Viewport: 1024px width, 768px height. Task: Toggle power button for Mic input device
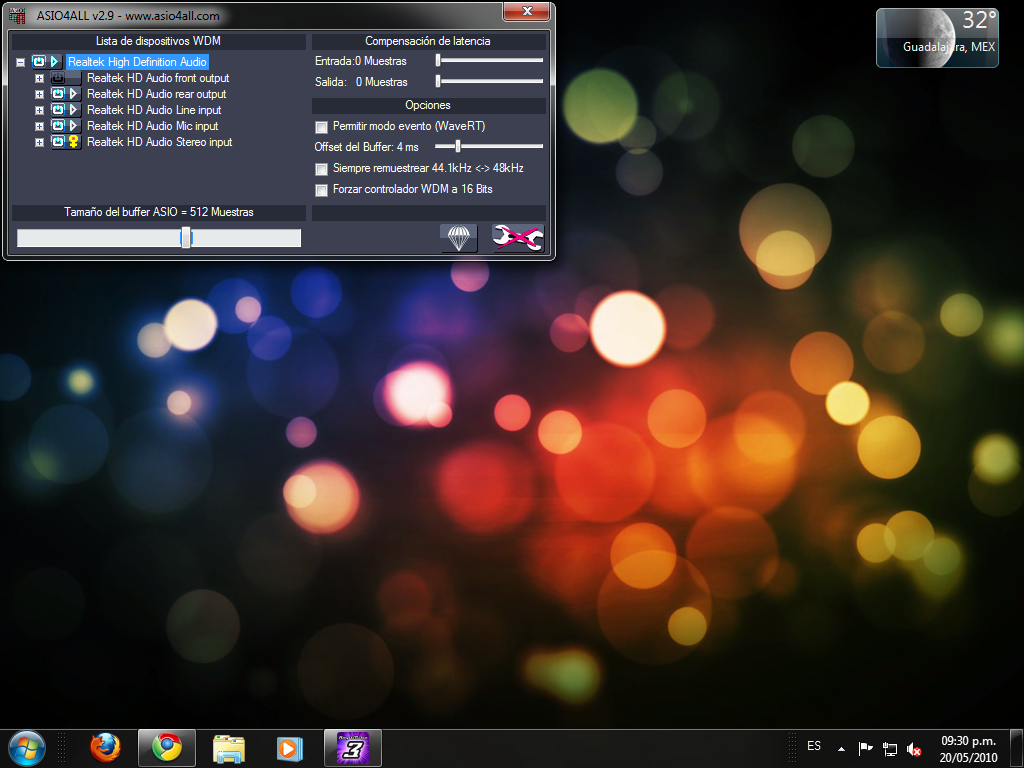click(x=58, y=125)
